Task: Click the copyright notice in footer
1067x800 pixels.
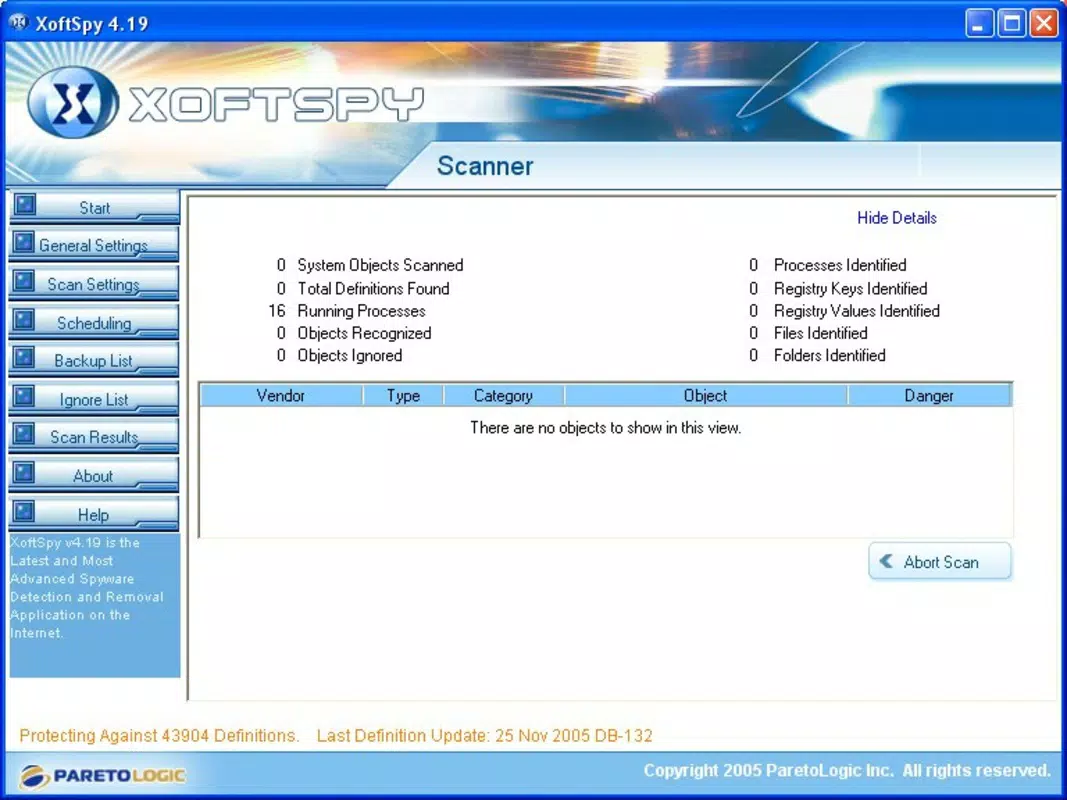Action: [x=847, y=771]
